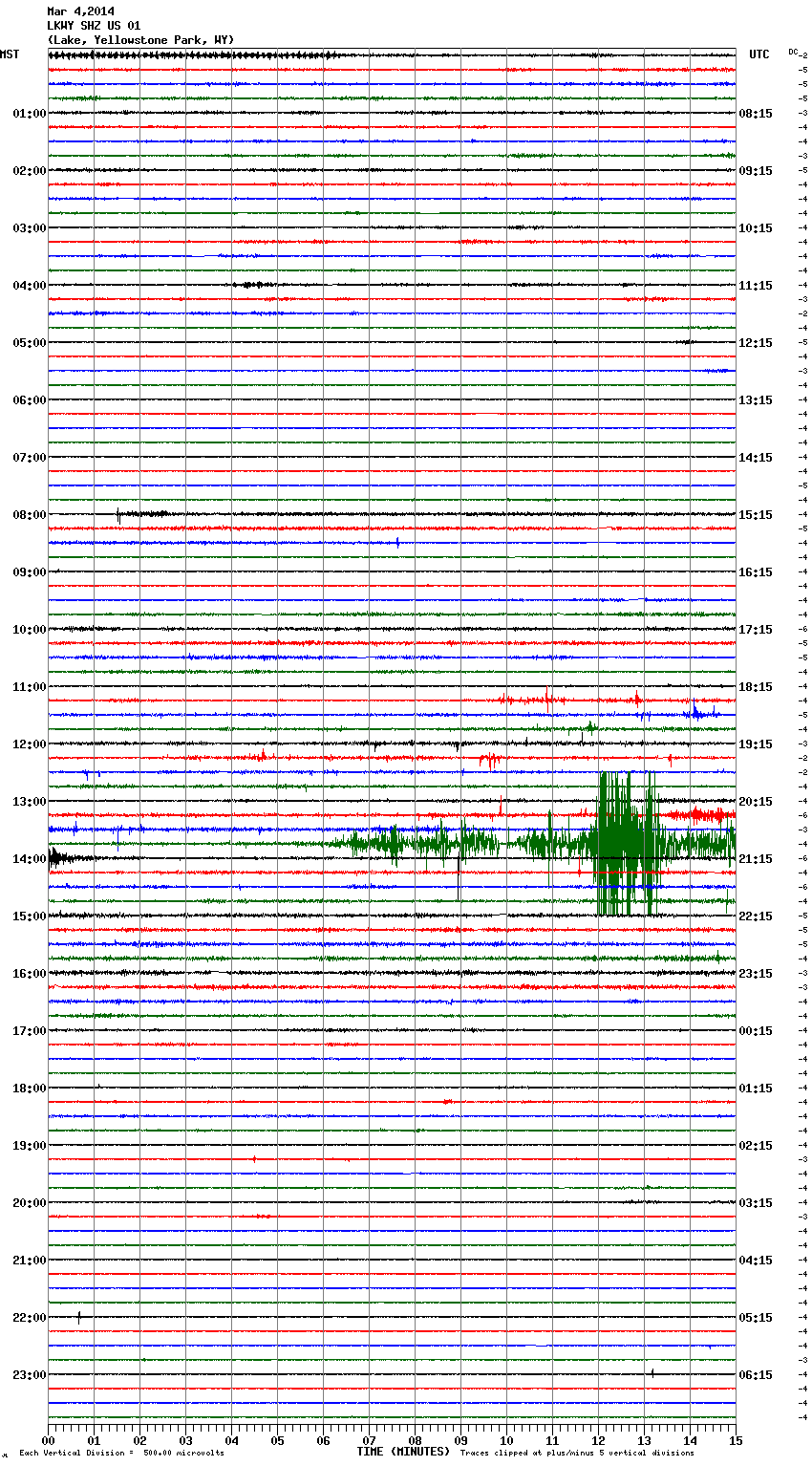Select the 19:00 MST time label
812x1466 pixels.
pos(29,1146)
